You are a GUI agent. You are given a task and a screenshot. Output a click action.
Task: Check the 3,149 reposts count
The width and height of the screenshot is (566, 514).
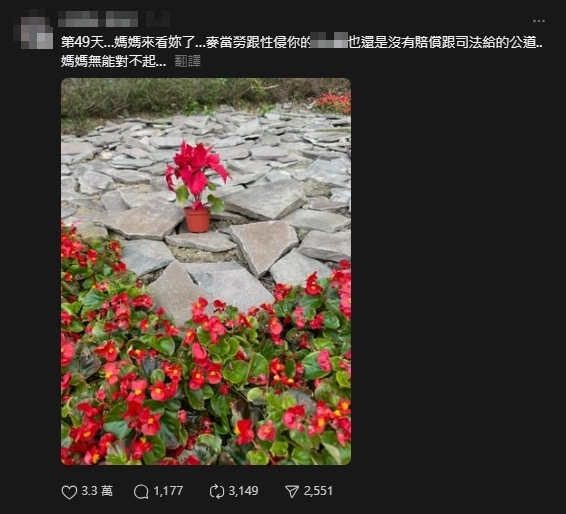[243, 491]
